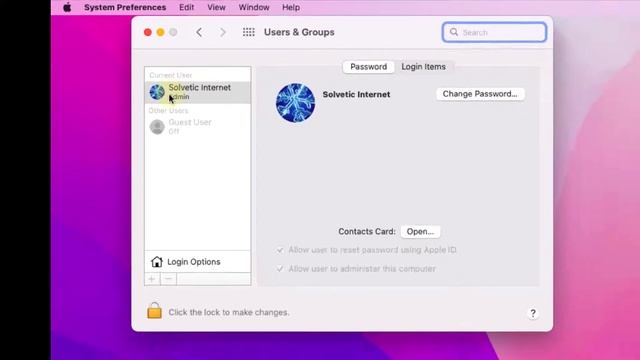Select Solvetic Internet user in sidebar
This screenshot has height=360, width=640.
[x=198, y=92]
